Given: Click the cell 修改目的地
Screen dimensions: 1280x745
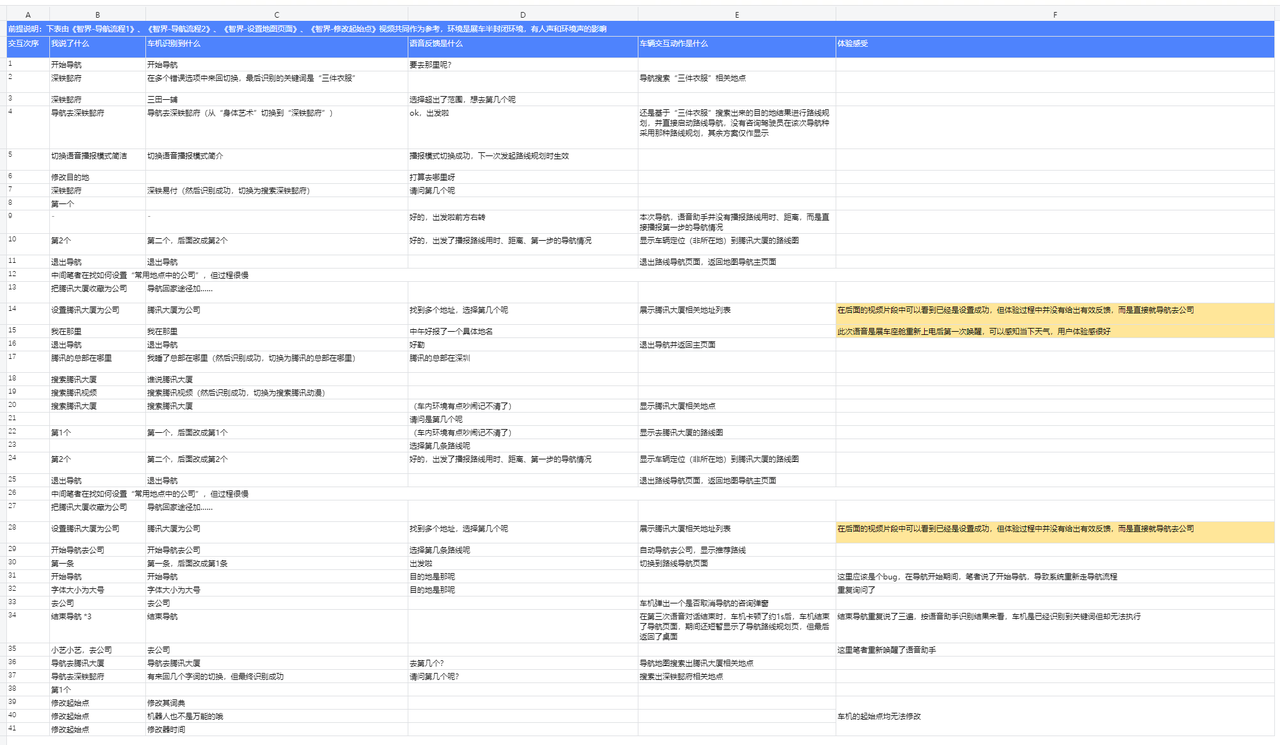Looking at the screenshot, I should [97, 177].
